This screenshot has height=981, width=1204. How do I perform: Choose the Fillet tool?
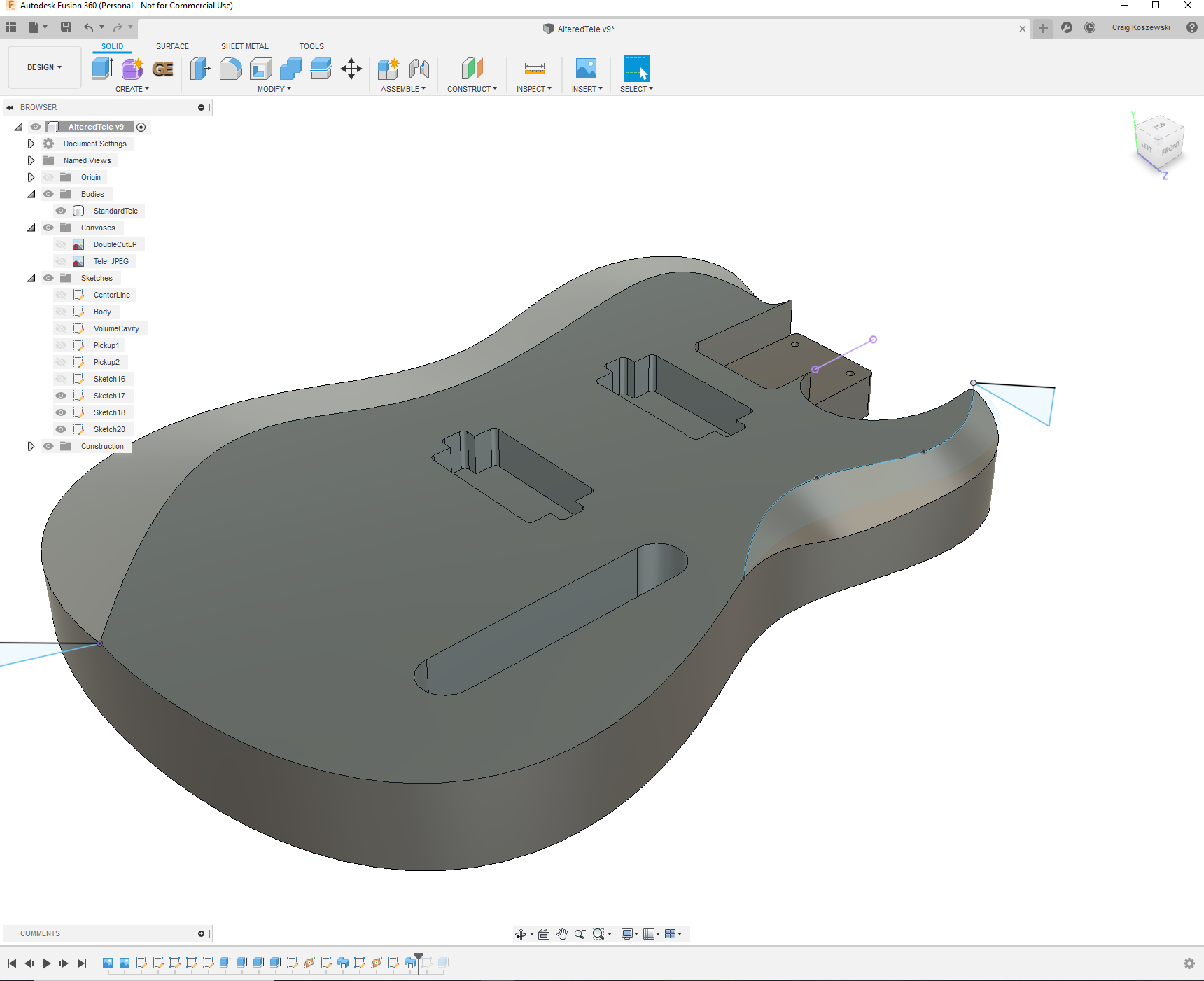[230, 69]
